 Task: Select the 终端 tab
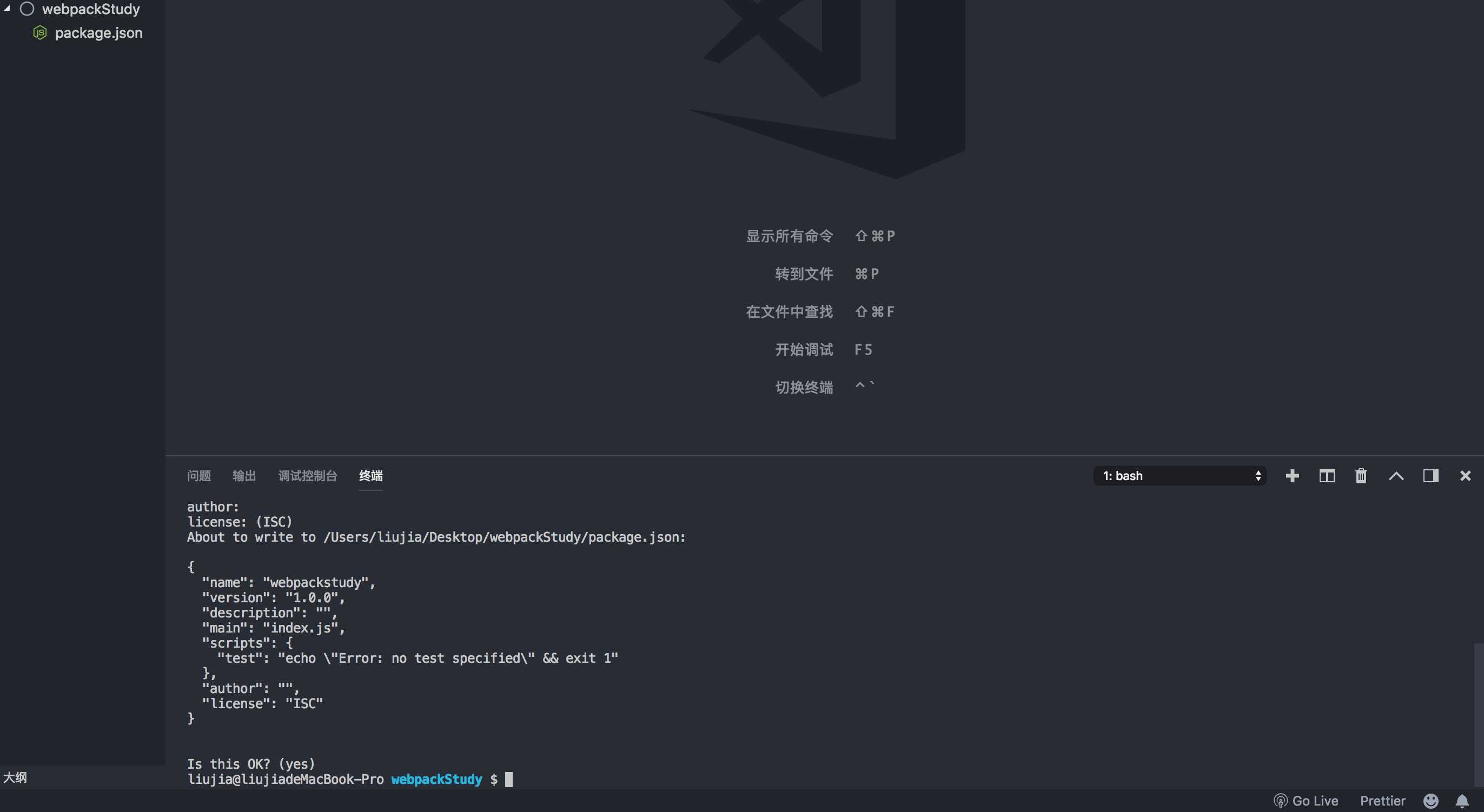pyautogui.click(x=370, y=476)
